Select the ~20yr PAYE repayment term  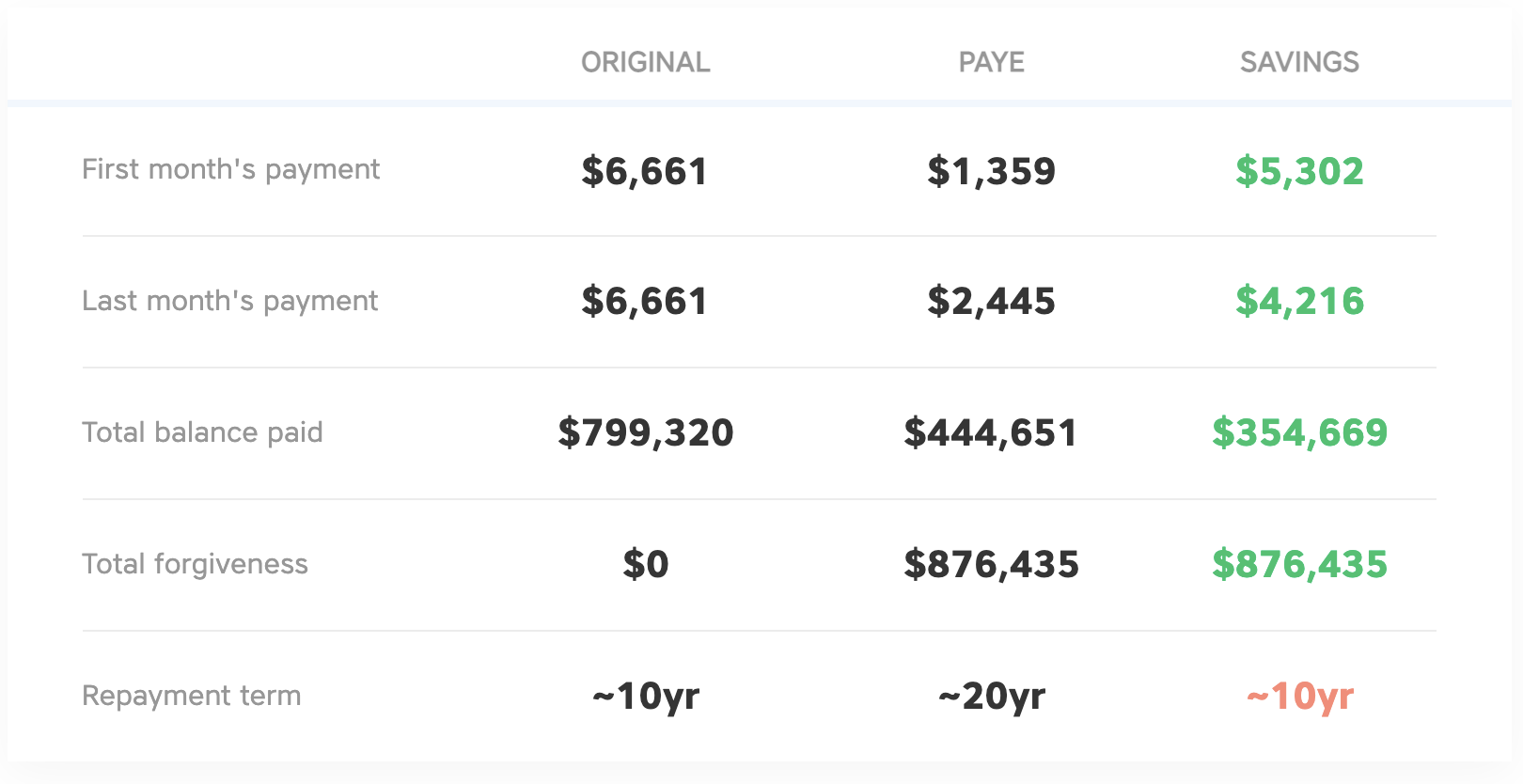tap(991, 697)
